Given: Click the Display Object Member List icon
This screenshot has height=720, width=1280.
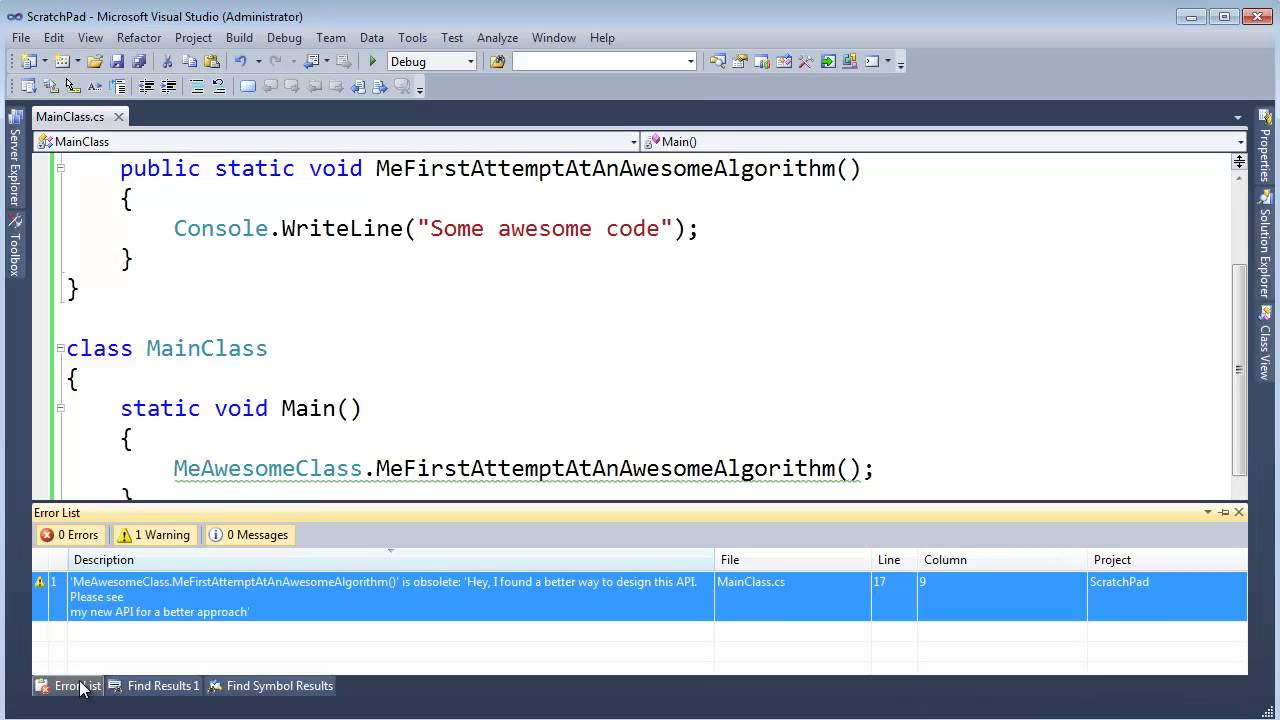Looking at the screenshot, I should tap(28, 86).
